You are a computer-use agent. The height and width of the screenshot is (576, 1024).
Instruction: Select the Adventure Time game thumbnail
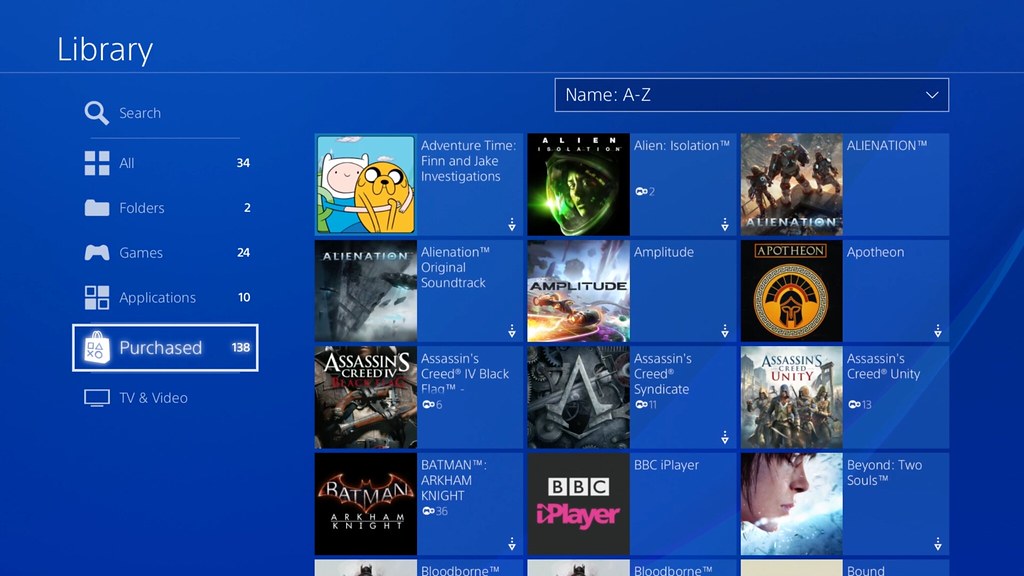tap(365, 184)
